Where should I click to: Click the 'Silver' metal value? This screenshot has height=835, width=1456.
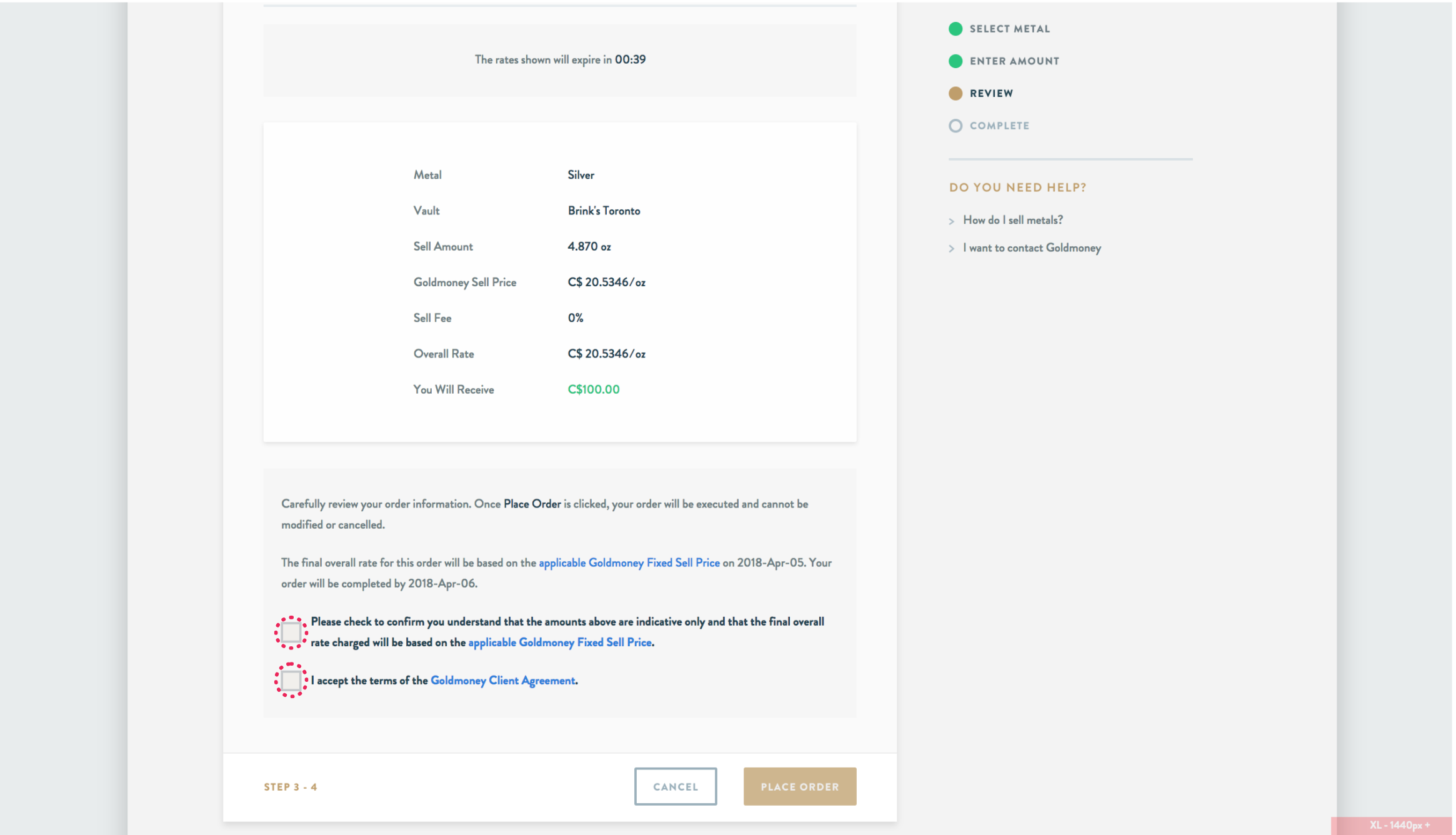coord(581,175)
